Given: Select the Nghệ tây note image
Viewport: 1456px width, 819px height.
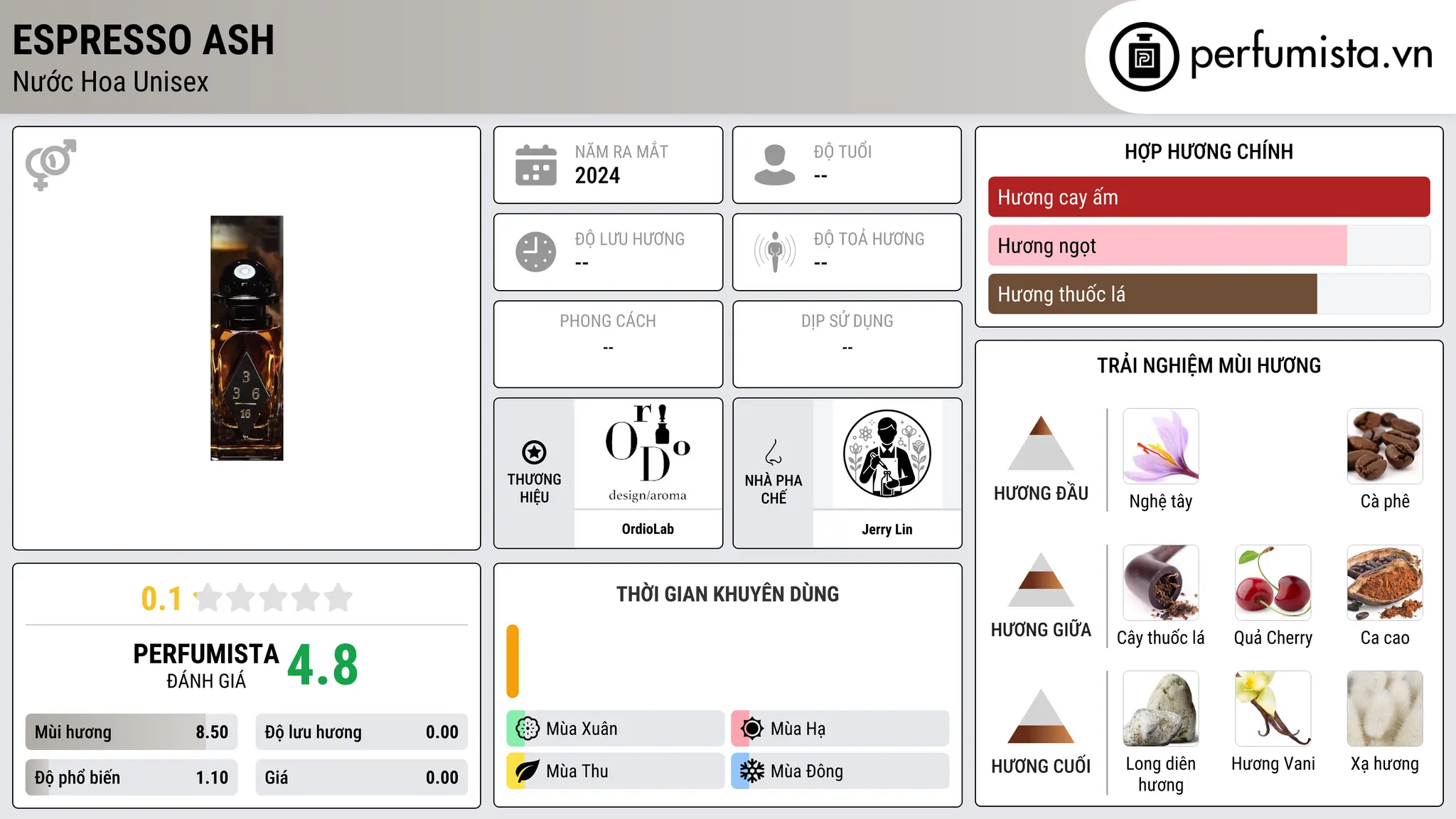Looking at the screenshot, I should (x=1161, y=446).
